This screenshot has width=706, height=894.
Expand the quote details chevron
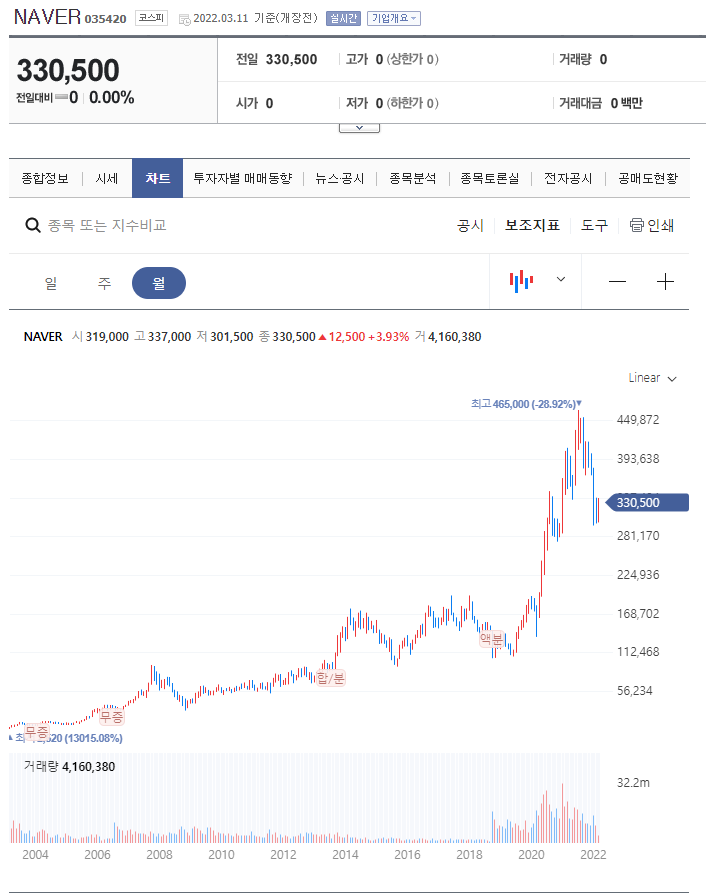359,128
